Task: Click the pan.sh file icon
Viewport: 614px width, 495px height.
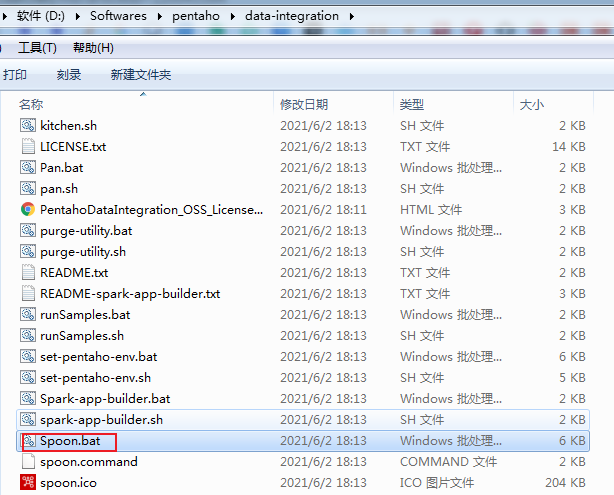Action: [x=28, y=188]
